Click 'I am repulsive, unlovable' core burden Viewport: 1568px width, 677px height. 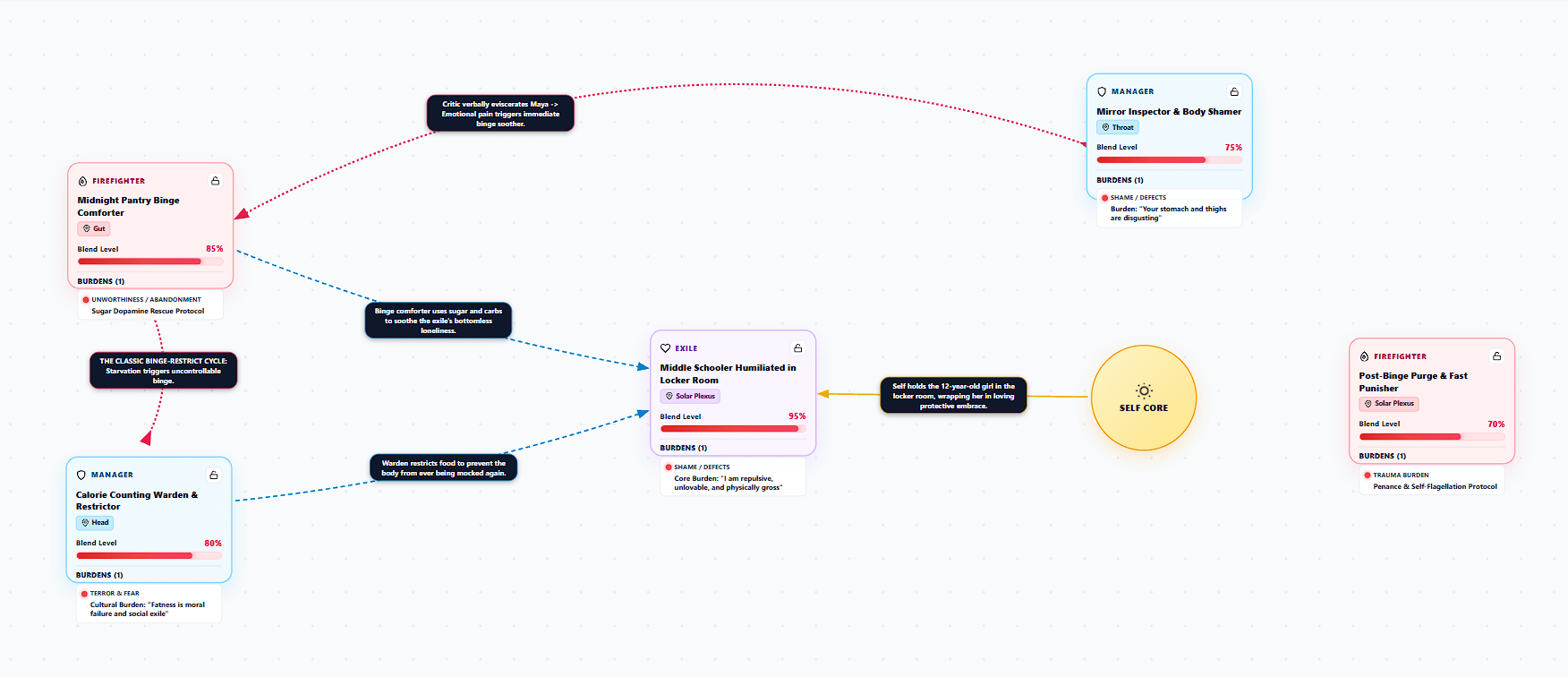pyautogui.click(x=729, y=483)
